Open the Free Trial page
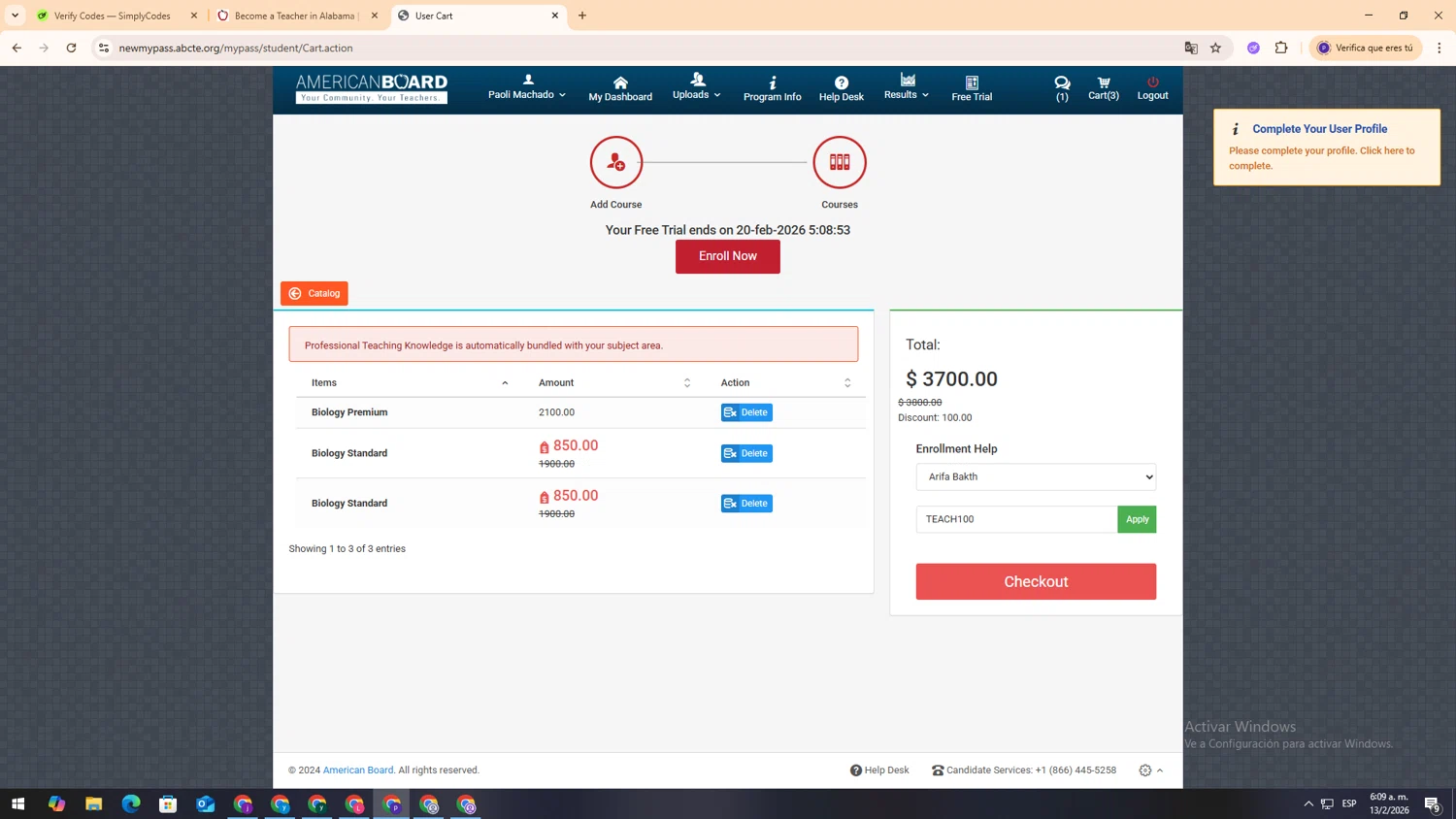1456x819 pixels. tap(972, 88)
